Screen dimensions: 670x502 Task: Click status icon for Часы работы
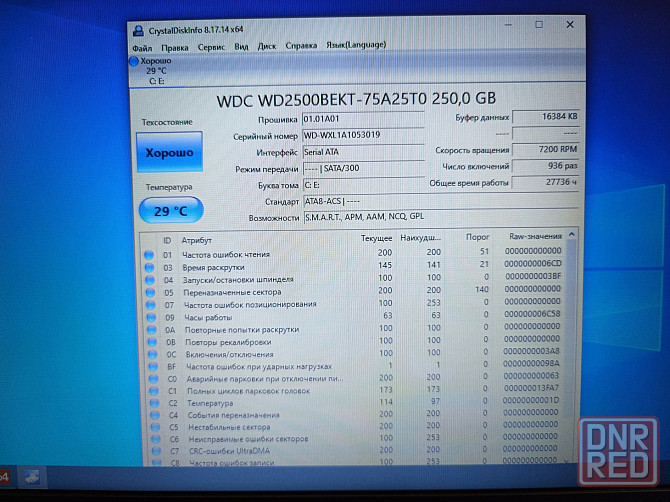(151, 318)
